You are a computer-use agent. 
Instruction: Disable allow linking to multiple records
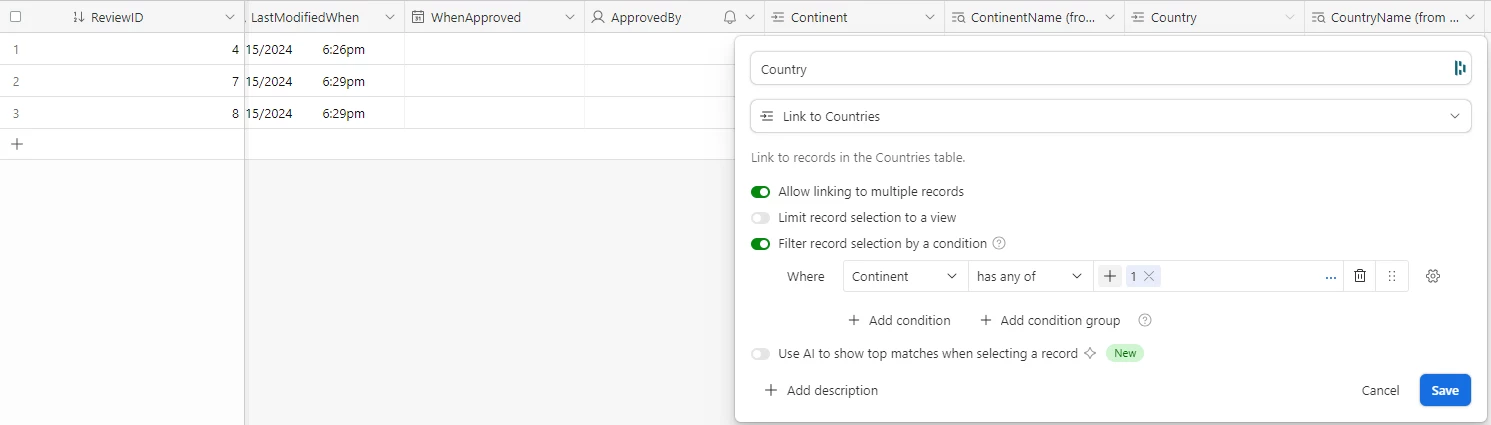click(x=761, y=191)
